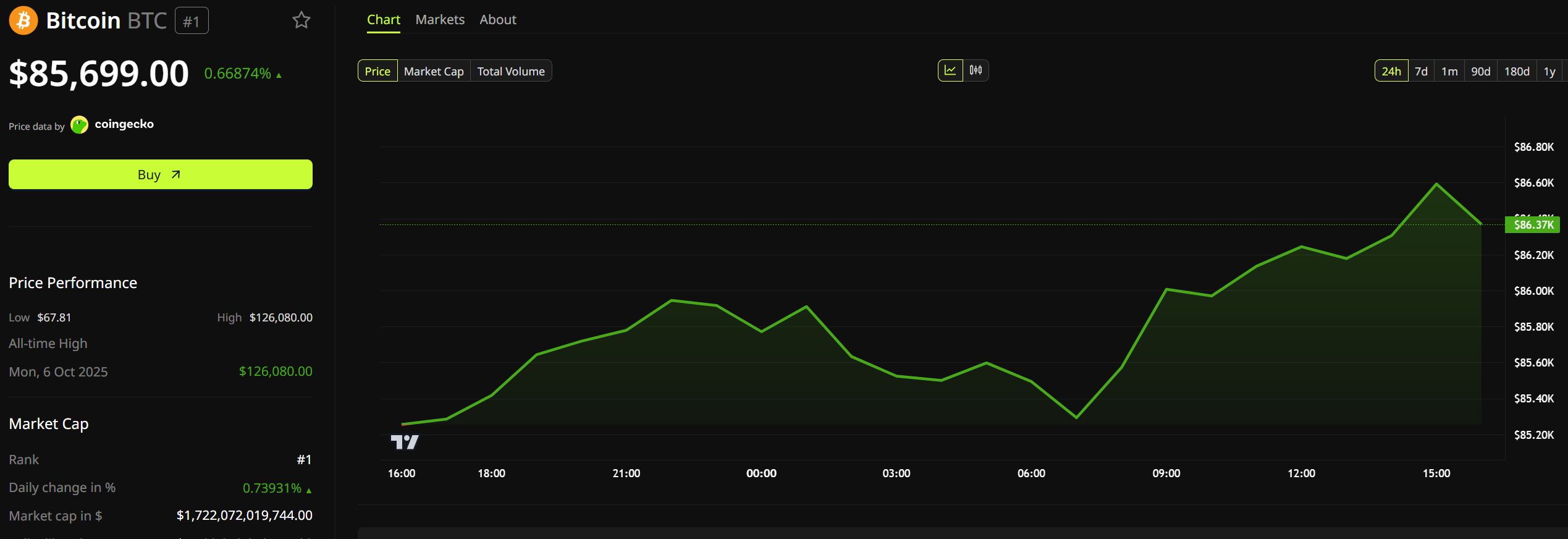Click the CoinGecko logo
The image size is (1568, 539).
click(x=80, y=125)
